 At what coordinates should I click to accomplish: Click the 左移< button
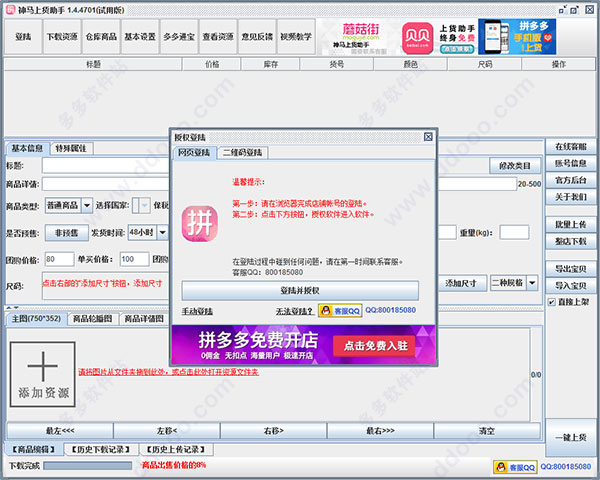(x=167, y=431)
